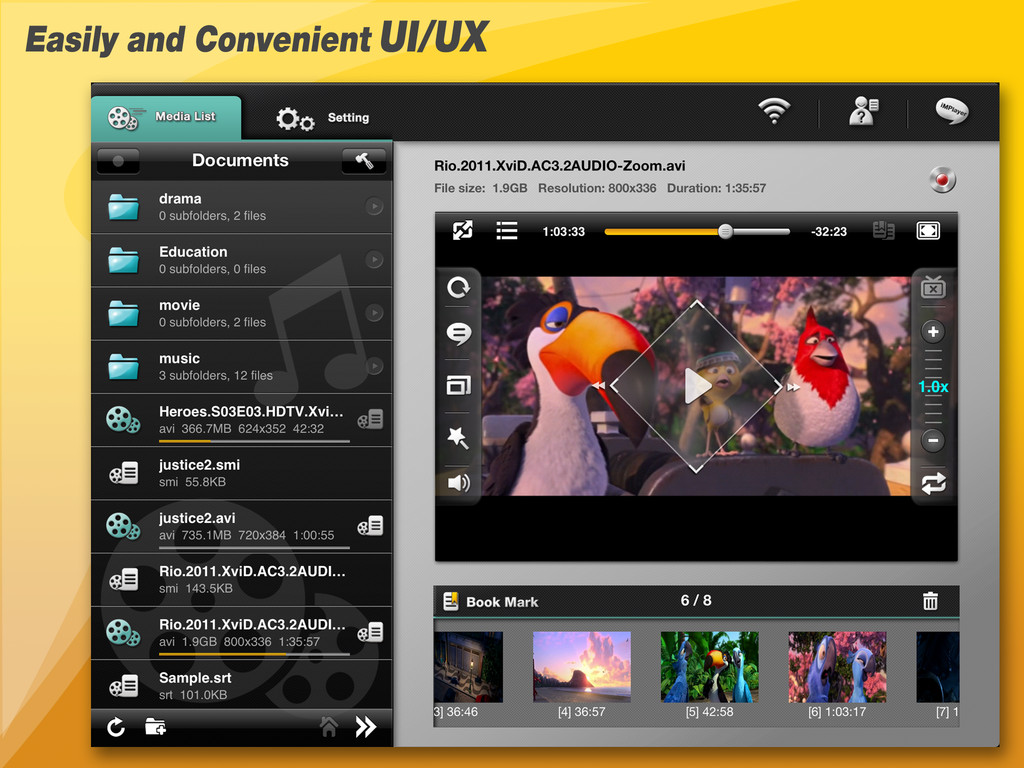The image size is (1024, 768).
Task: Toggle the repeat loop icon
Action: click(933, 483)
